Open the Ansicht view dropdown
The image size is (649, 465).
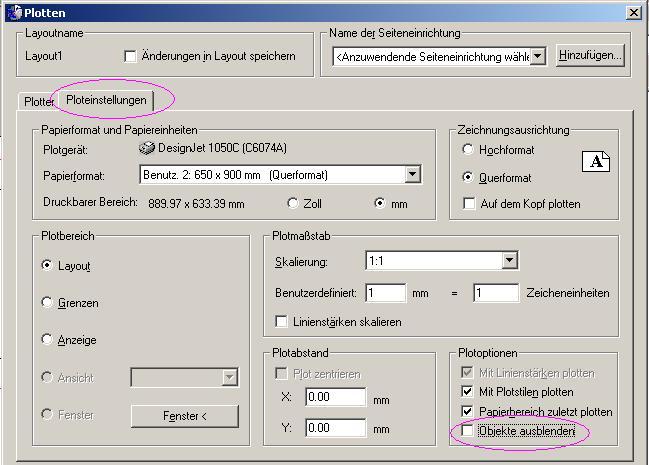[x=229, y=377]
